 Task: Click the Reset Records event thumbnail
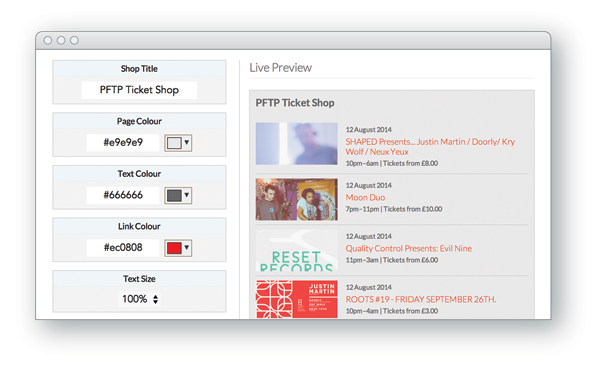(x=297, y=250)
